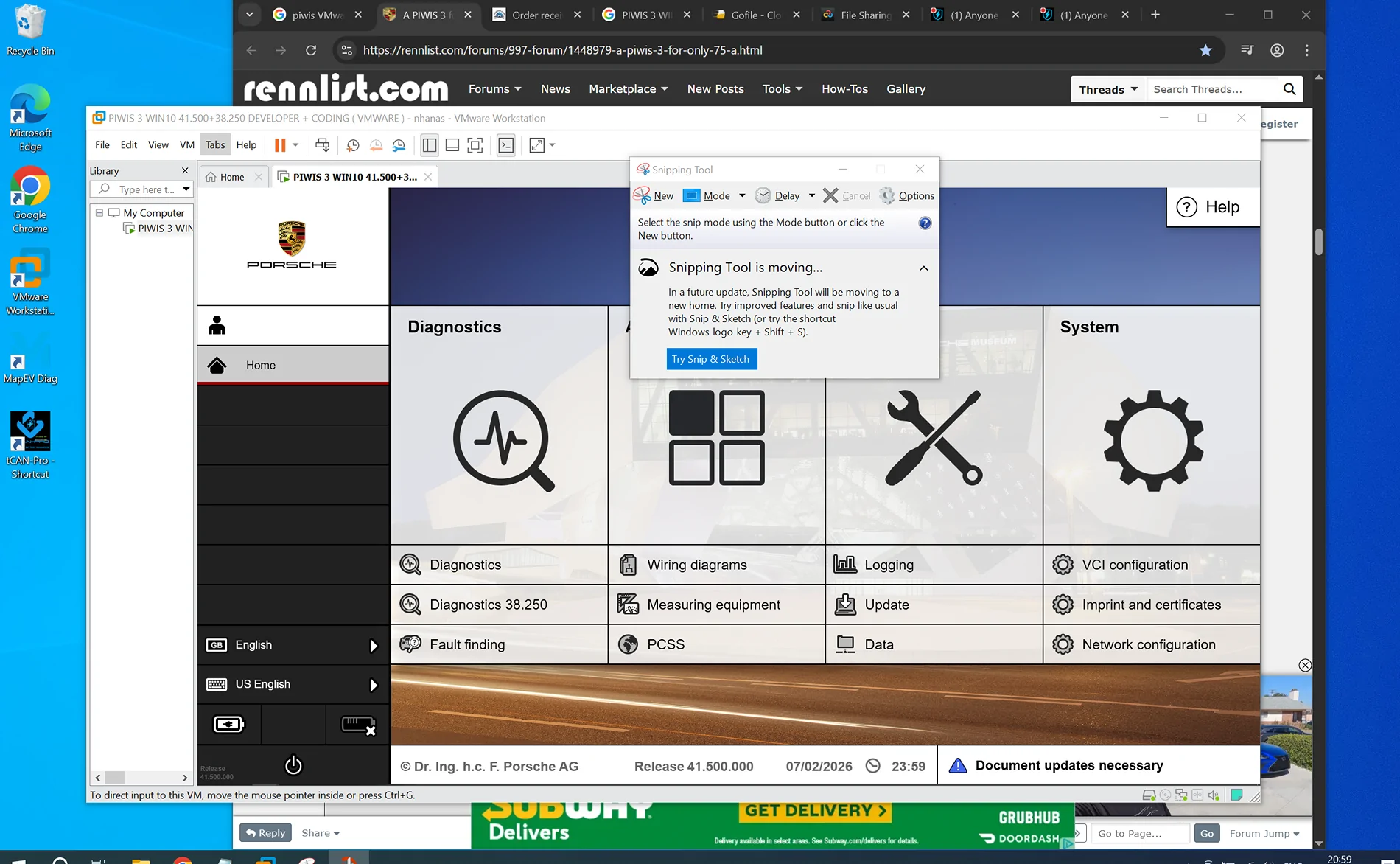Open the VM power options dropdown arrow

295,145
